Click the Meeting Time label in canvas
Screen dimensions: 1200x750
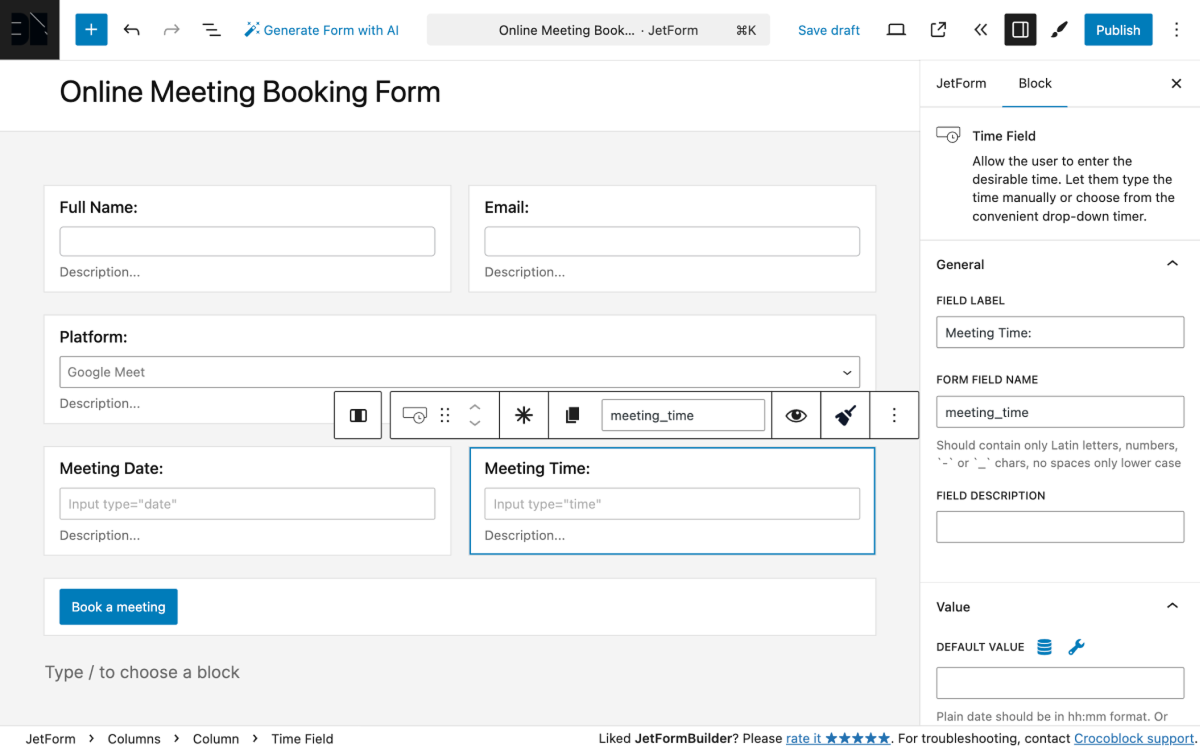(x=537, y=468)
